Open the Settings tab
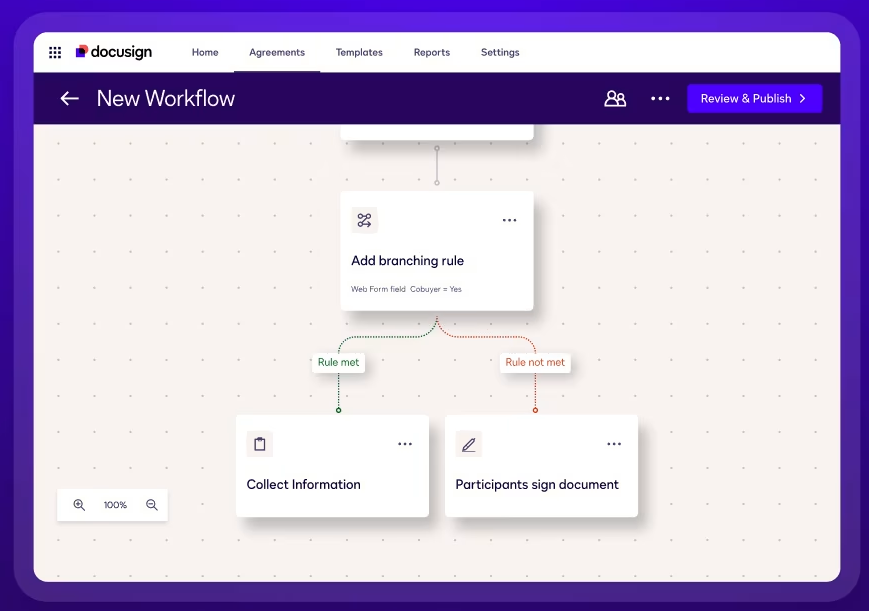869x611 pixels. [500, 52]
